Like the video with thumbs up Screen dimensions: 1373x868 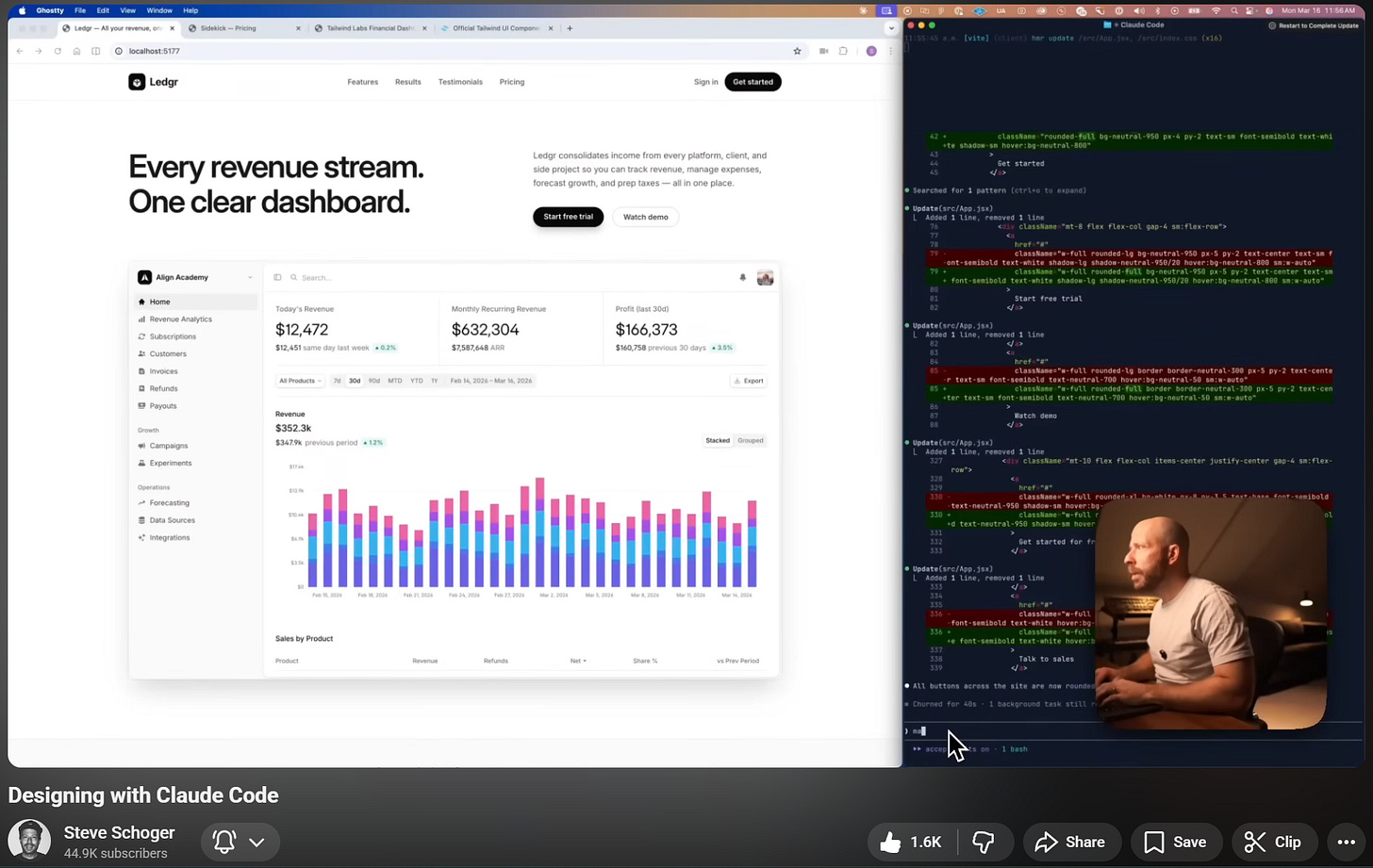(911, 843)
